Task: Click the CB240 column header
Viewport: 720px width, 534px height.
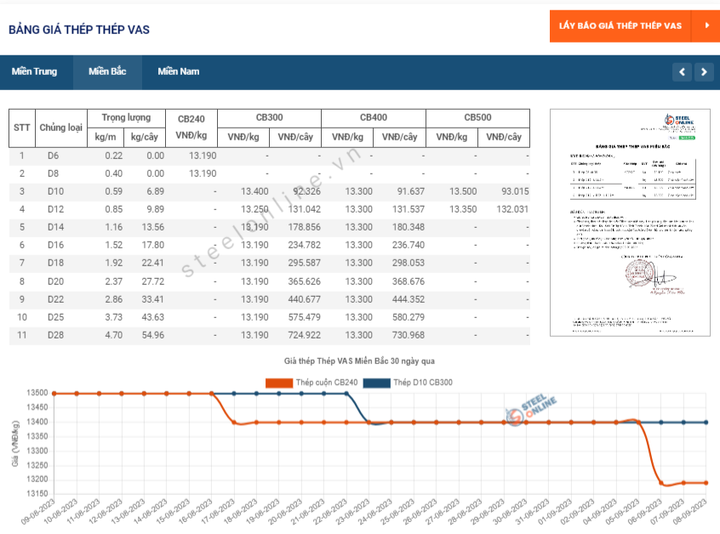Action: [191, 127]
